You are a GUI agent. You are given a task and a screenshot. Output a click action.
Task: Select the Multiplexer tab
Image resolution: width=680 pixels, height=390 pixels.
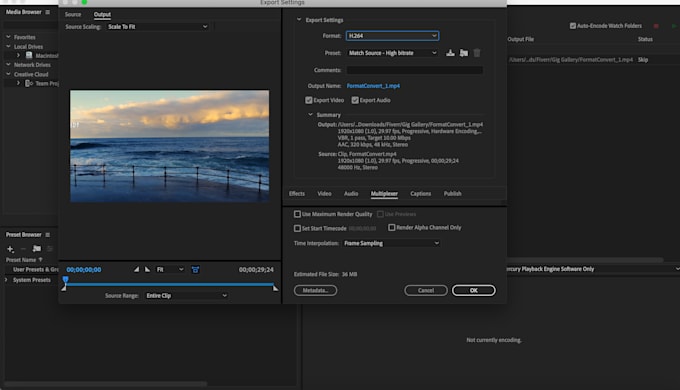pyautogui.click(x=384, y=193)
